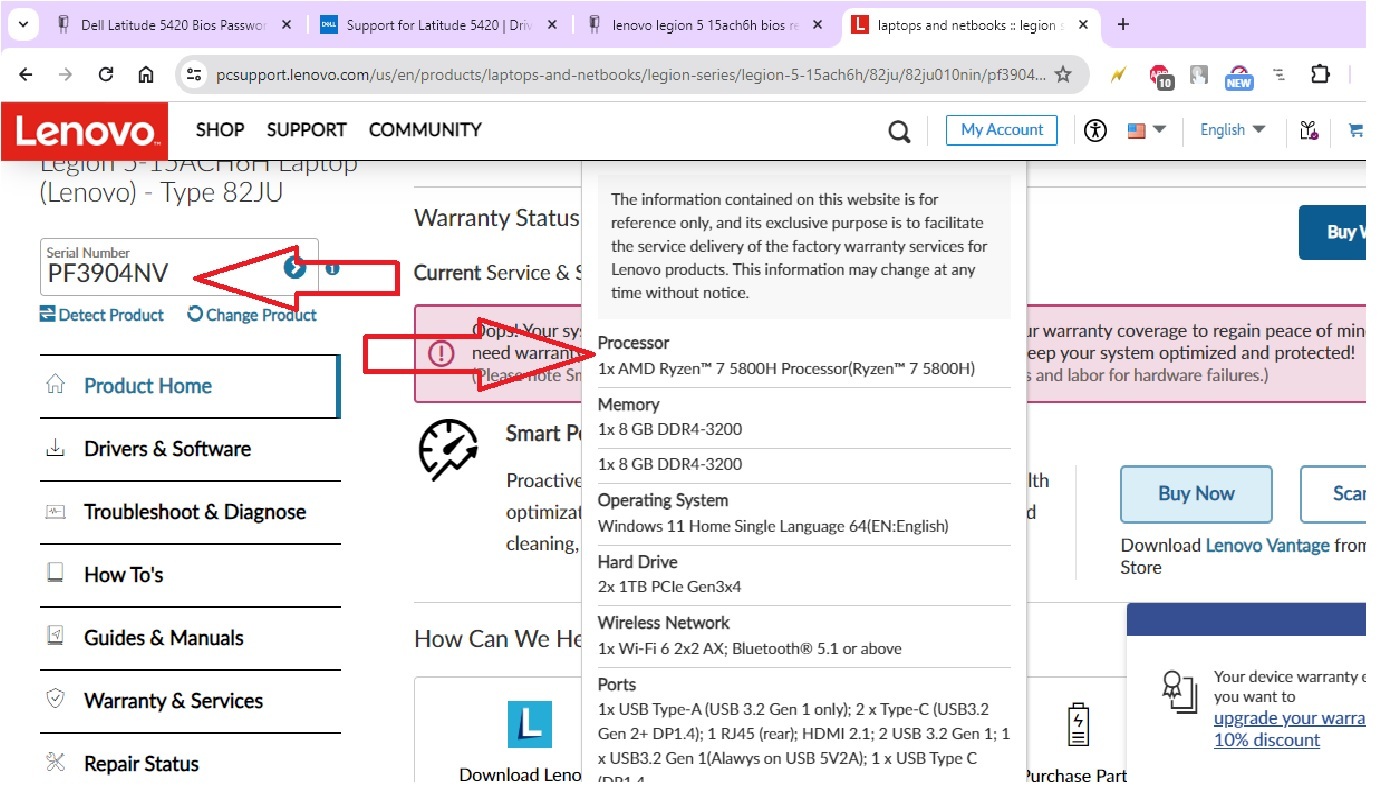Close the lenovo legion 5 15ach6h bios tab
1380x788 pixels.
[x=817, y=25]
